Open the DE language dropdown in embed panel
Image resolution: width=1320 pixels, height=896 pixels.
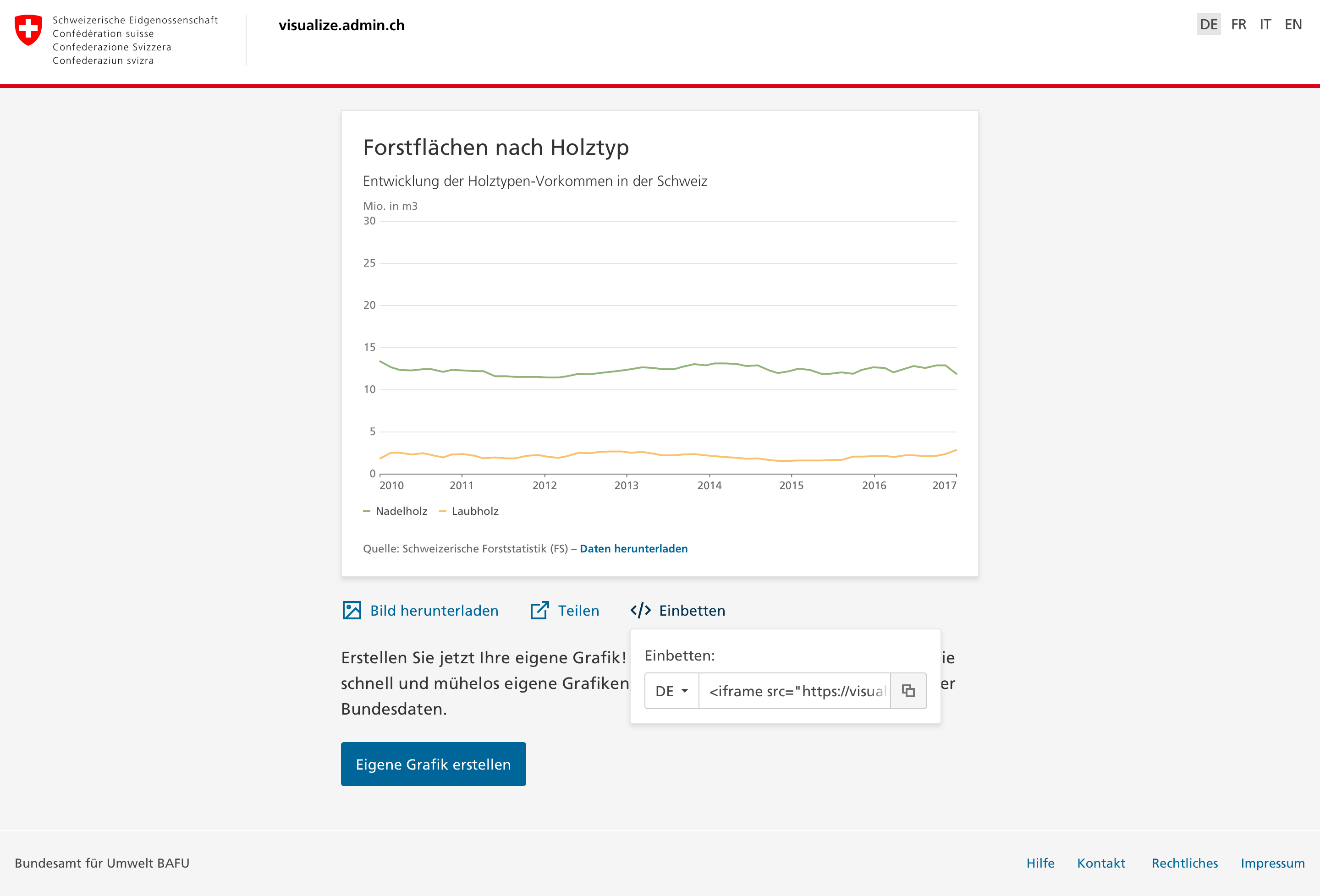click(671, 691)
